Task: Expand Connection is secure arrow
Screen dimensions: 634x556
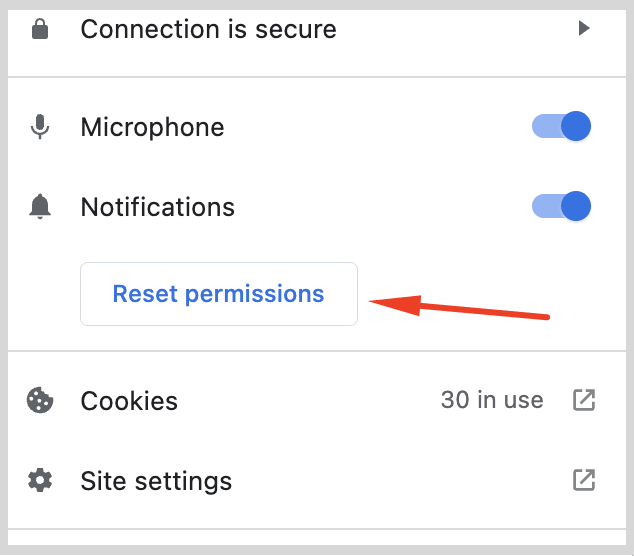Action: pos(583,28)
